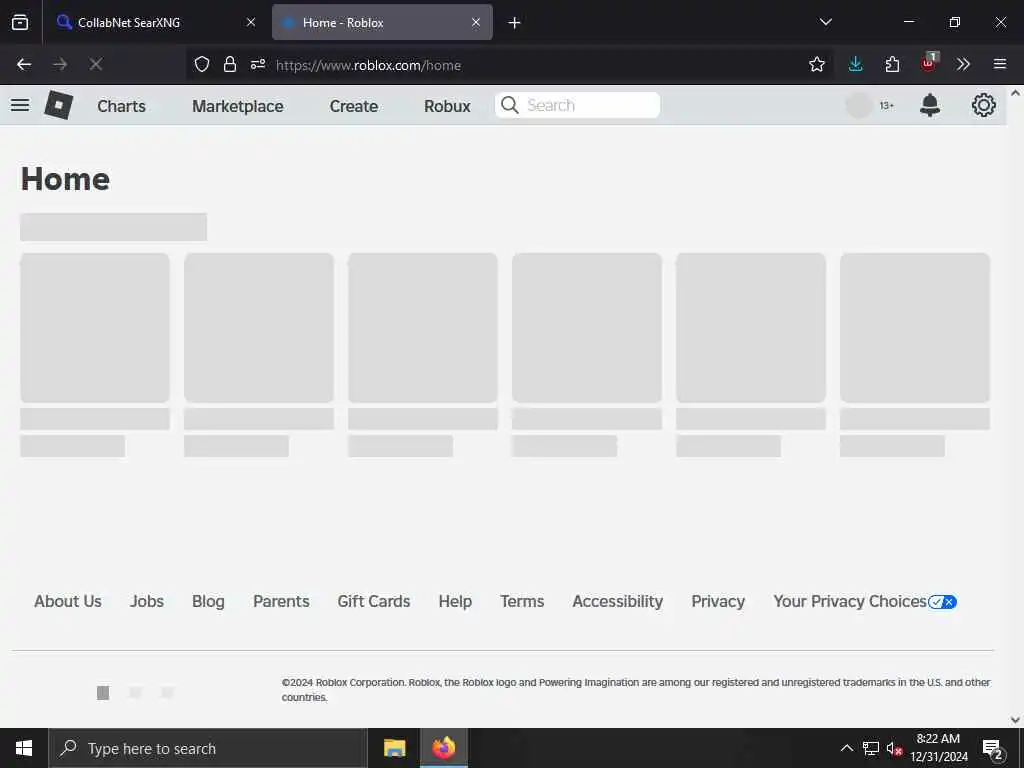Select the Home - Roblox tab
This screenshot has width=1024, height=768.
(382, 22)
